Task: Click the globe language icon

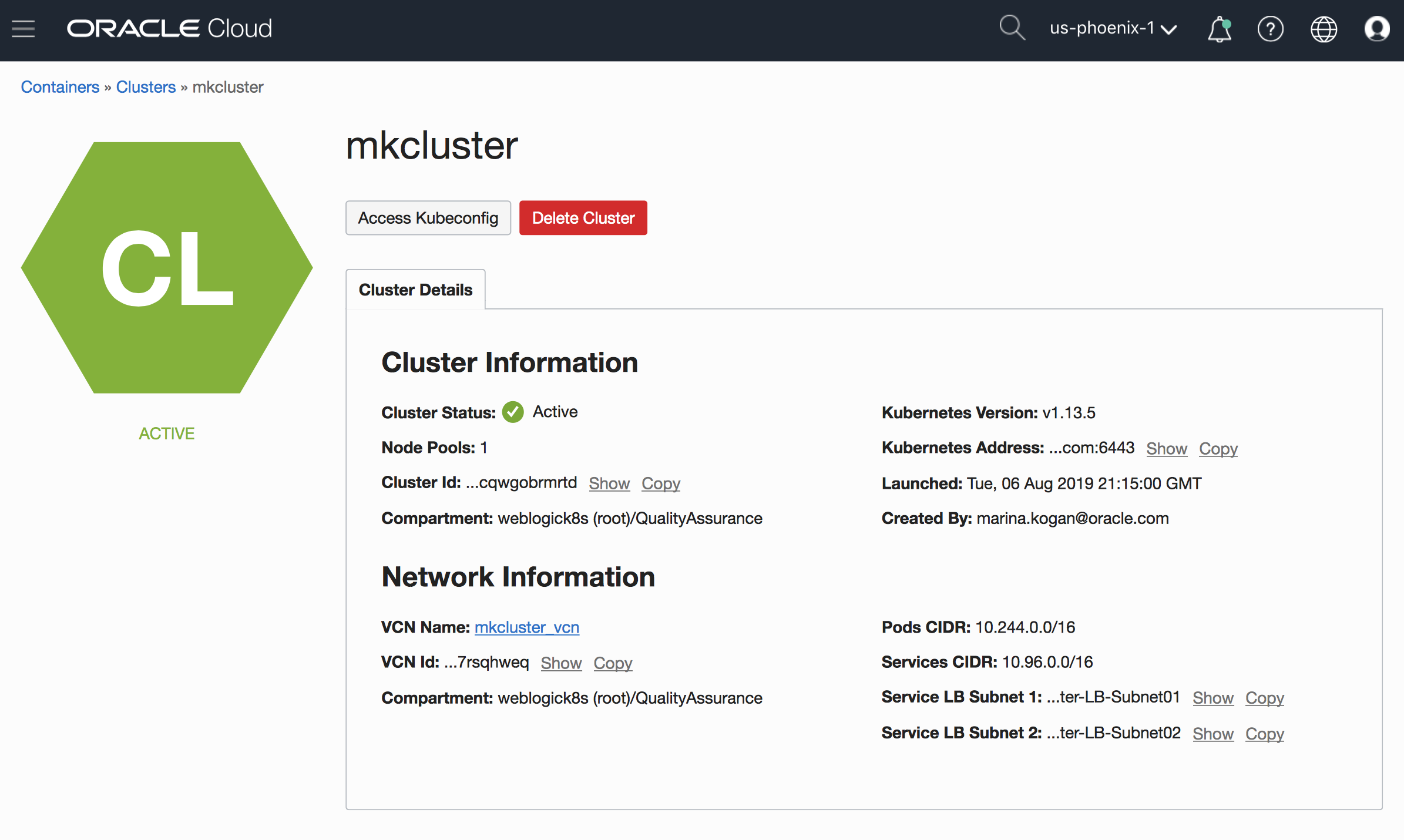Action: [x=1324, y=29]
